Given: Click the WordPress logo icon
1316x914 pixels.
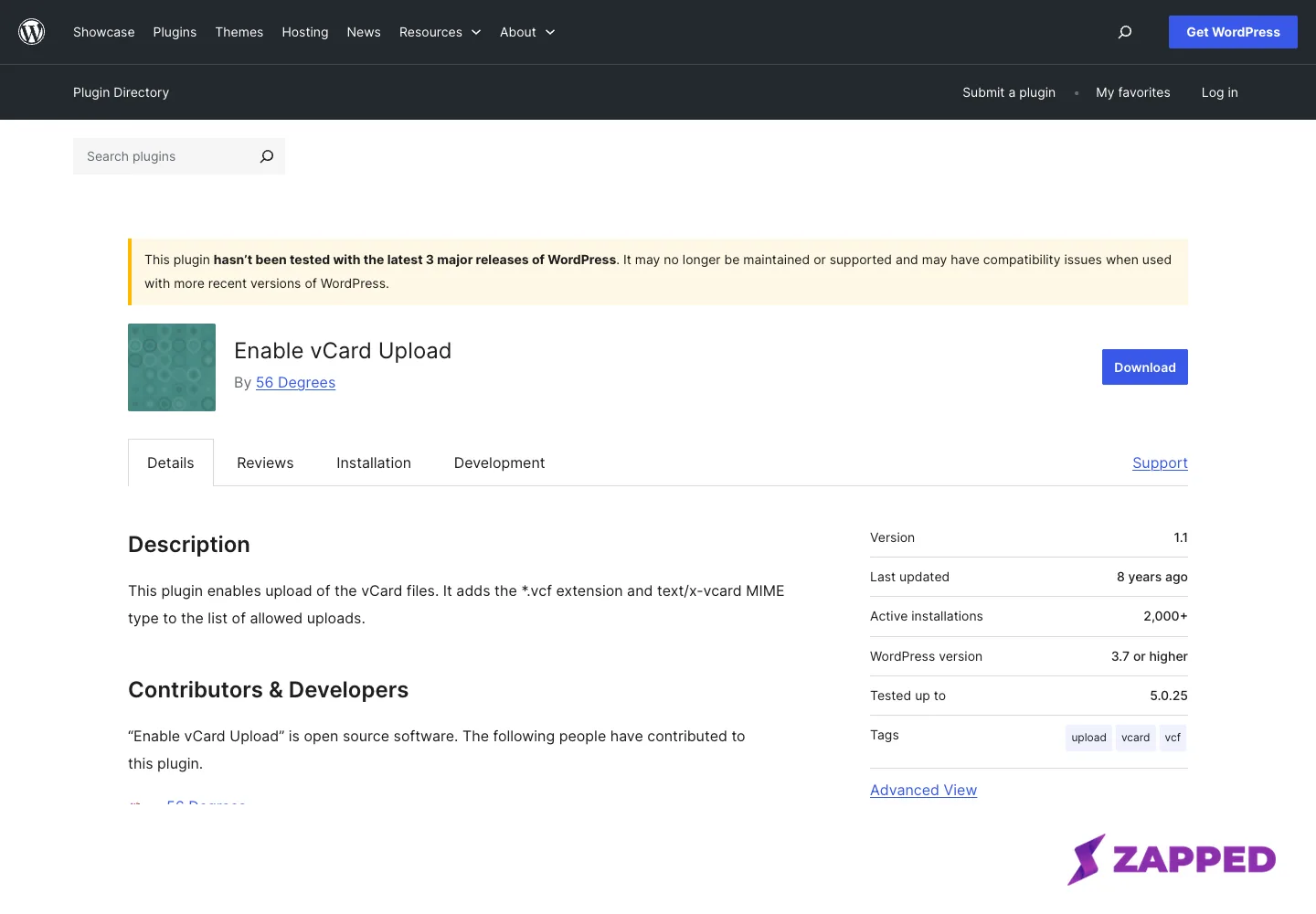Looking at the screenshot, I should tap(32, 32).
